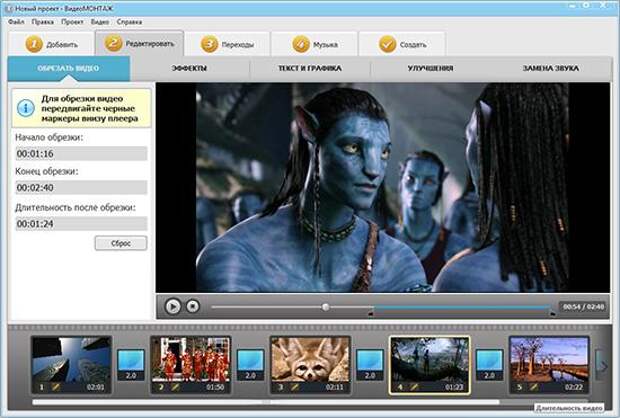
Task: Go to step 1 Добавить tab
Action: pyautogui.click(x=51, y=44)
